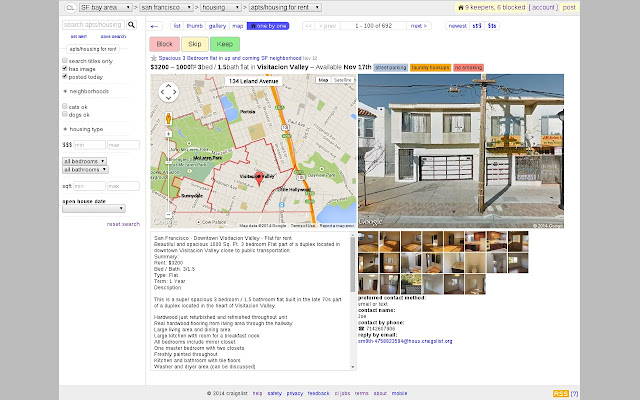
Task: Click the post link
Action: (x=569, y=7)
